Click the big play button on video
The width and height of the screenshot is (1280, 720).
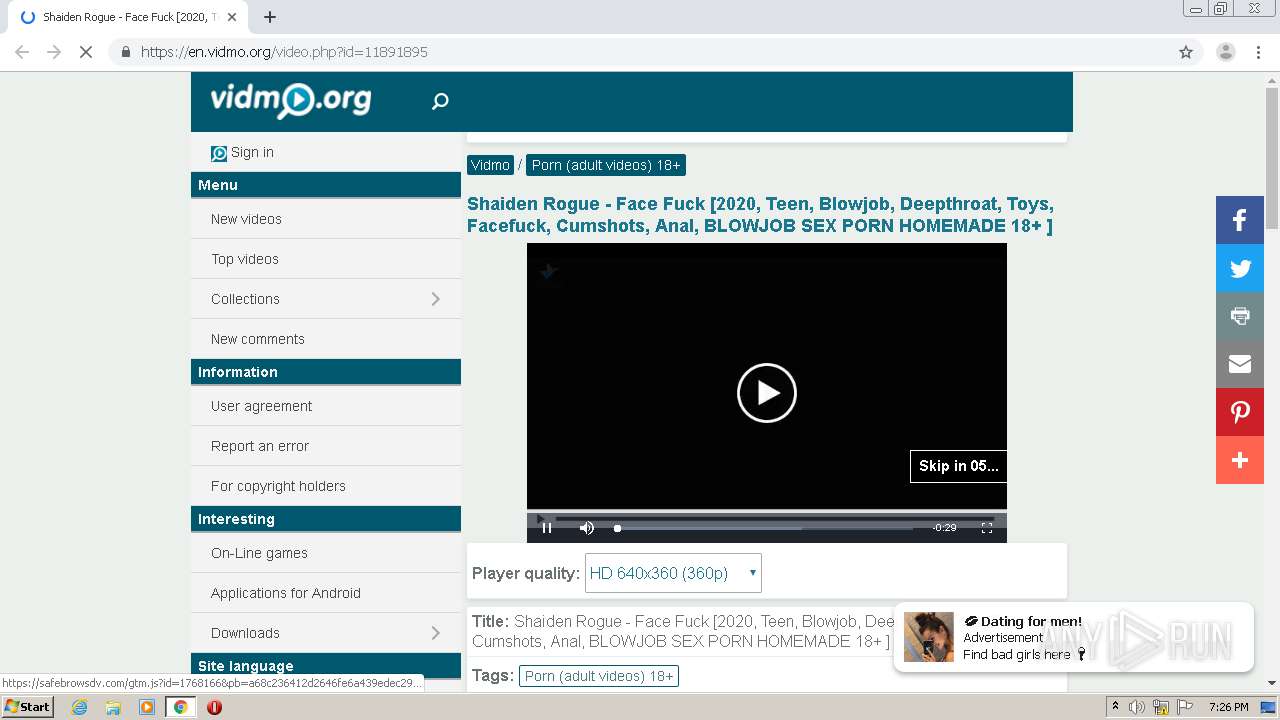[x=767, y=393]
